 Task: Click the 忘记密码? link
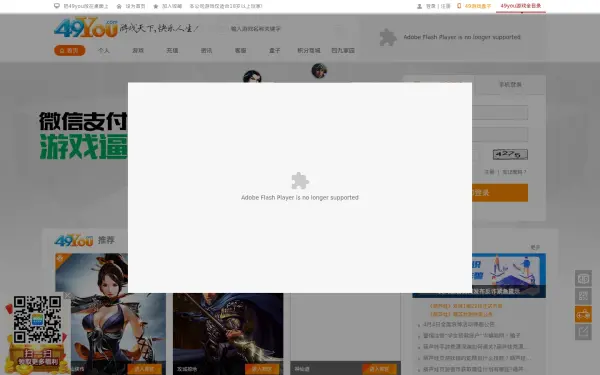tap(514, 172)
